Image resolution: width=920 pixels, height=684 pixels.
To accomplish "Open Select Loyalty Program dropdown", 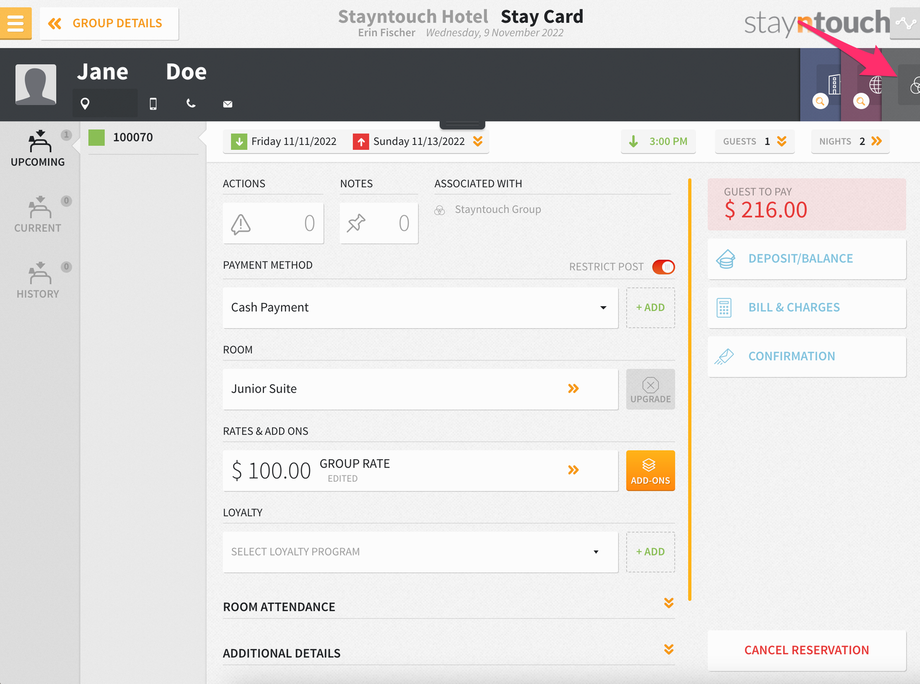I will tap(420, 552).
